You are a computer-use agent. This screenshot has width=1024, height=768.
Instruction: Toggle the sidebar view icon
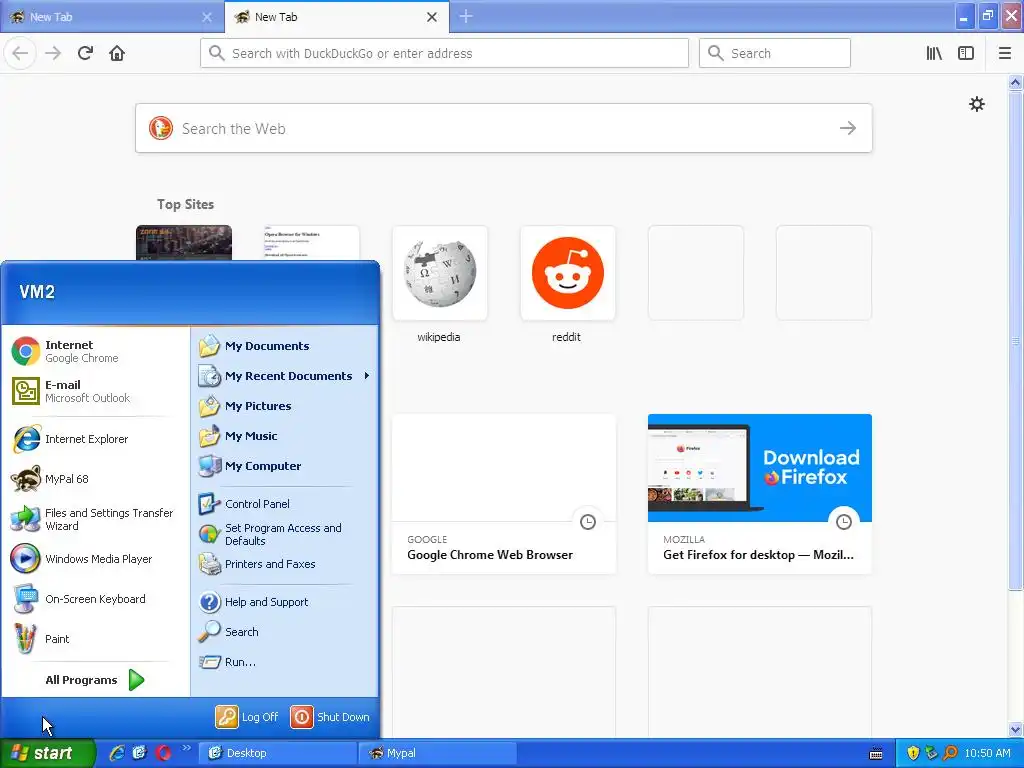coord(966,53)
